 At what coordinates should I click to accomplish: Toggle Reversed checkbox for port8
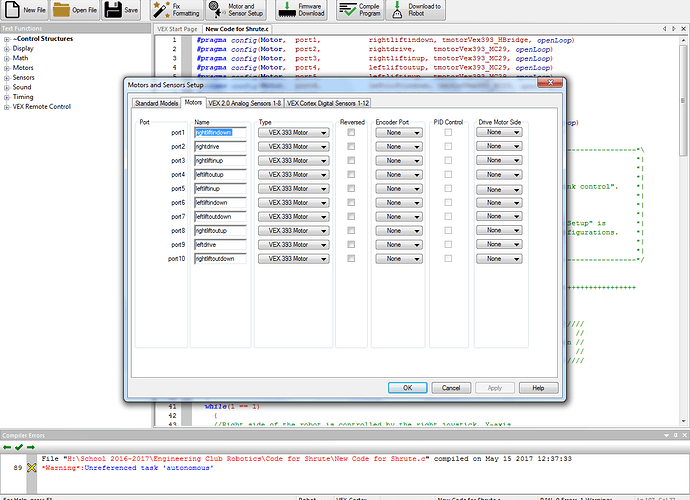[x=351, y=231]
